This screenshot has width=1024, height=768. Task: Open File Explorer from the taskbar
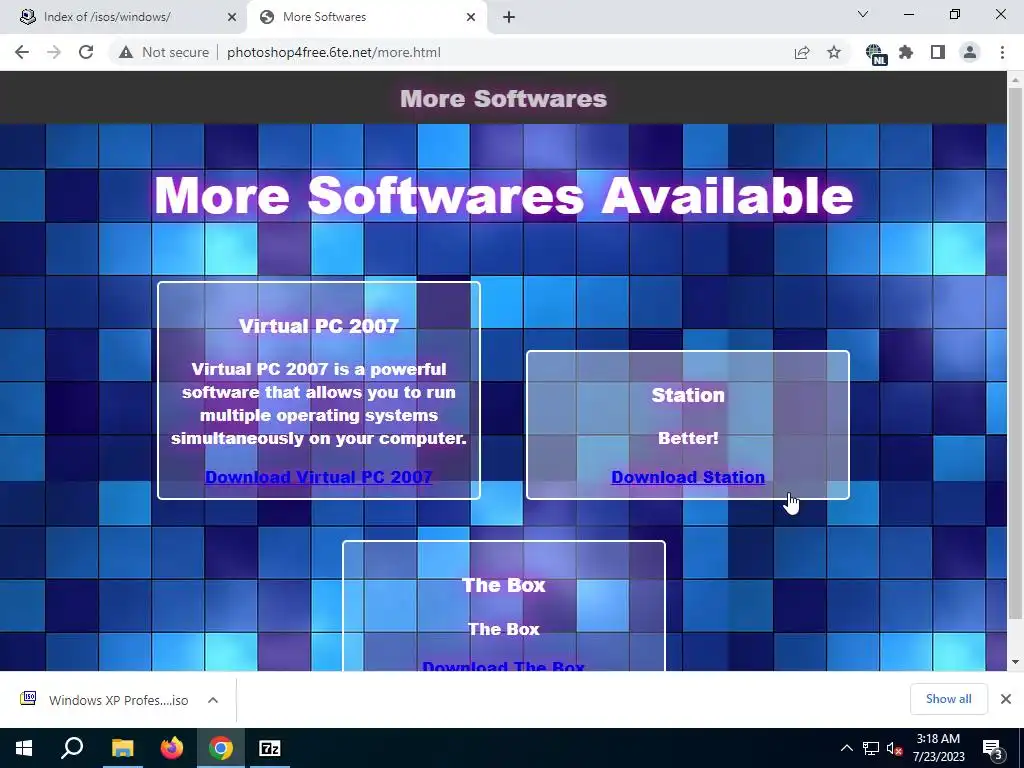(122, 748)
